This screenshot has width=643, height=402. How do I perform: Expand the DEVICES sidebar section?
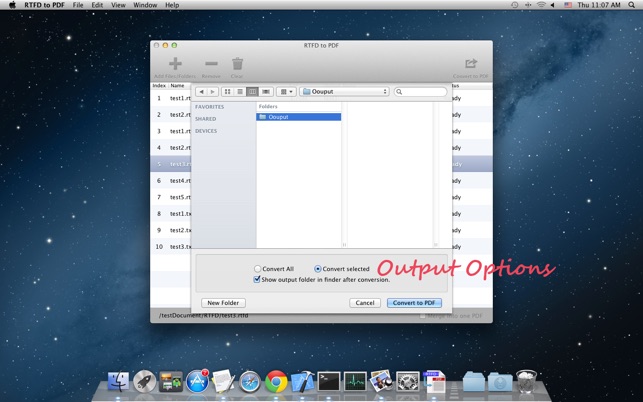coord(206,131)
